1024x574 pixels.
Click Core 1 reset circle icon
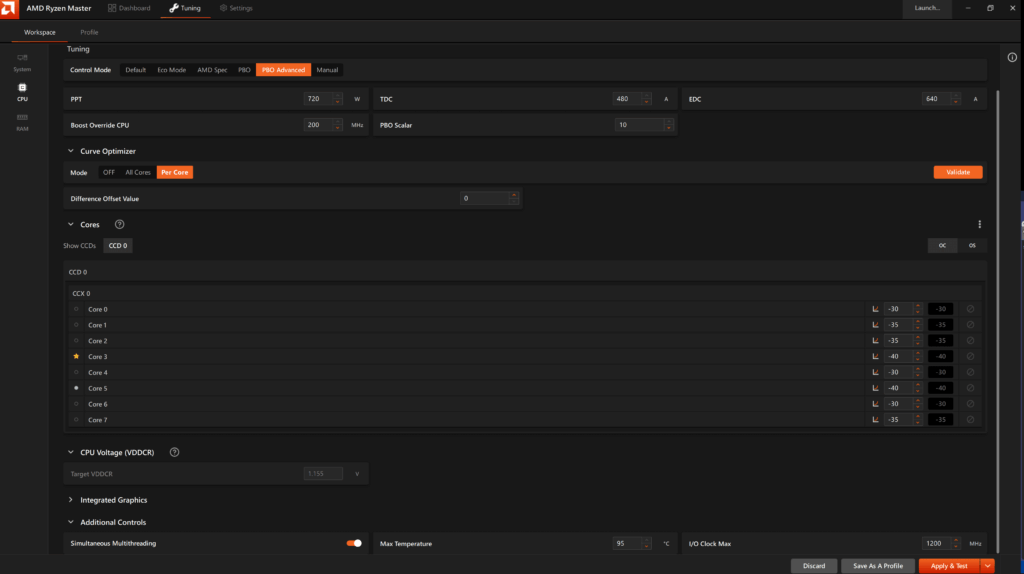click(970, 325)
